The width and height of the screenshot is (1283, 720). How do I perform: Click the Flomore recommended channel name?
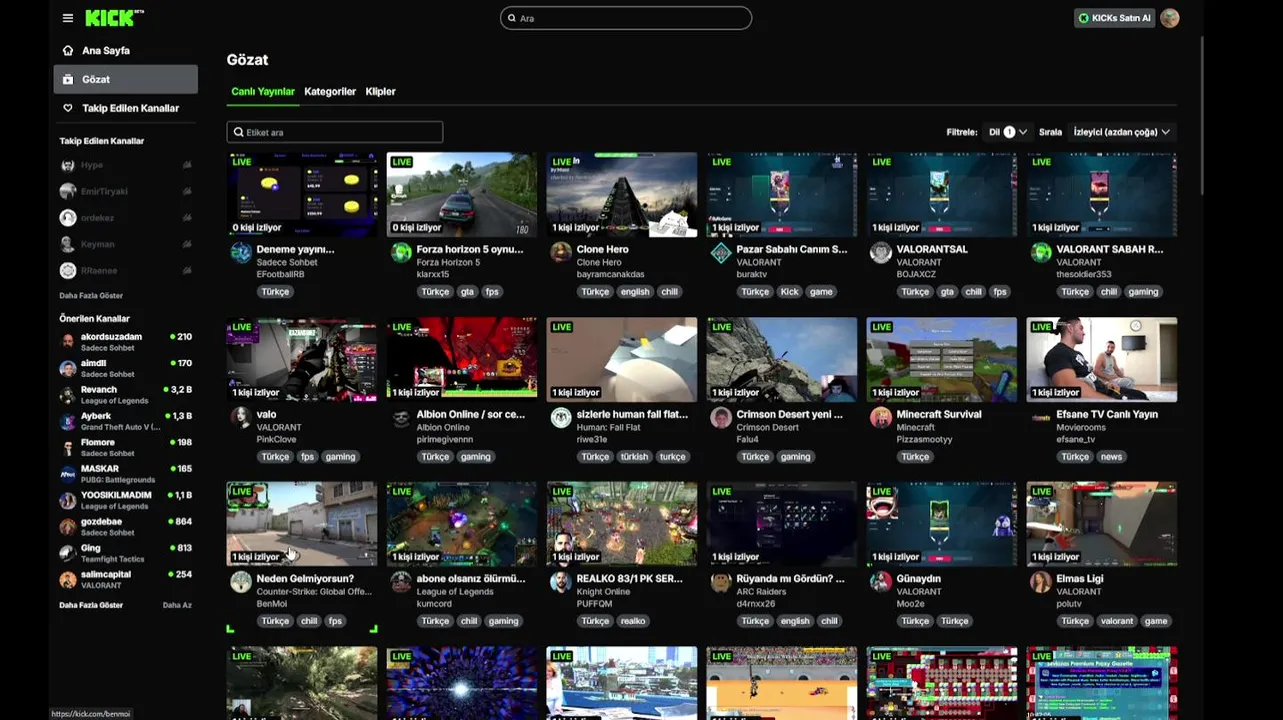click(x=98, y=442)
